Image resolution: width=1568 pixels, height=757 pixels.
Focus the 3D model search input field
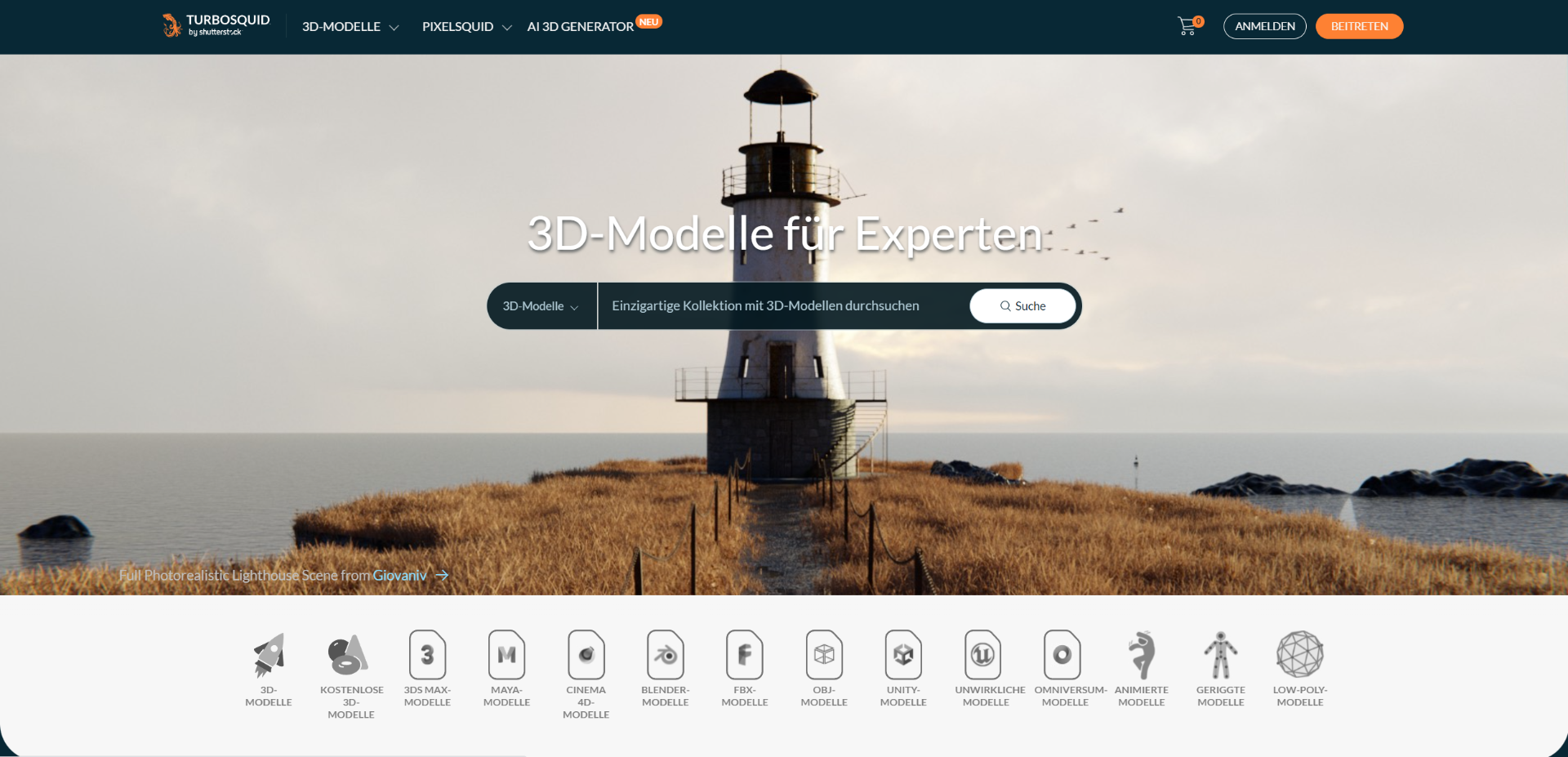click(x=782, y=306)
